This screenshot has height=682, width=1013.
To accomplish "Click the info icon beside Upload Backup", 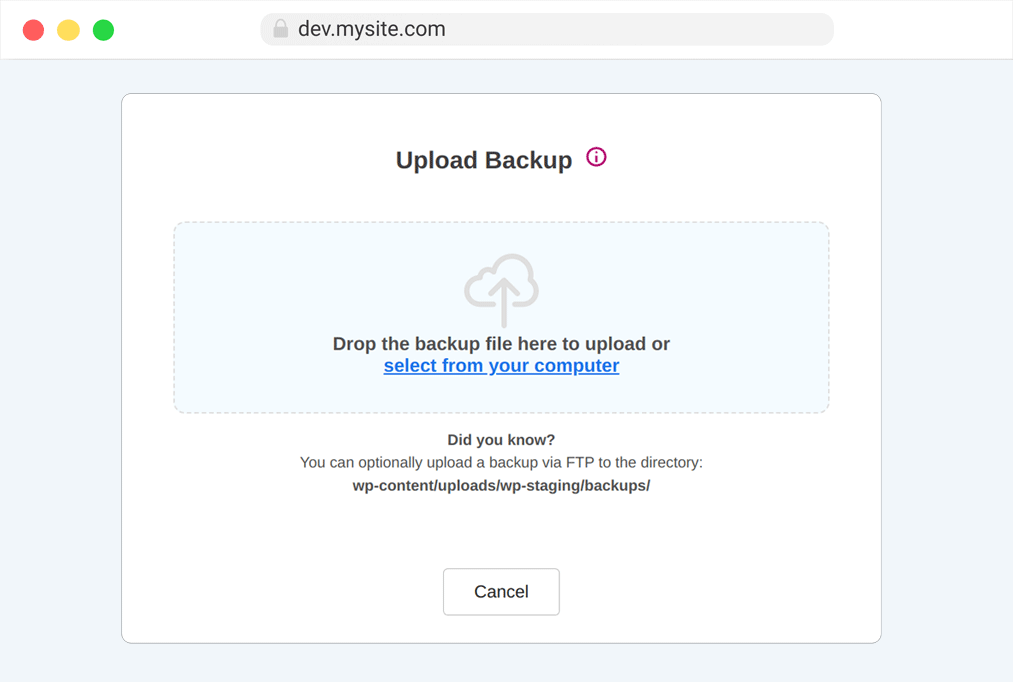I will (x=596, y=157).
